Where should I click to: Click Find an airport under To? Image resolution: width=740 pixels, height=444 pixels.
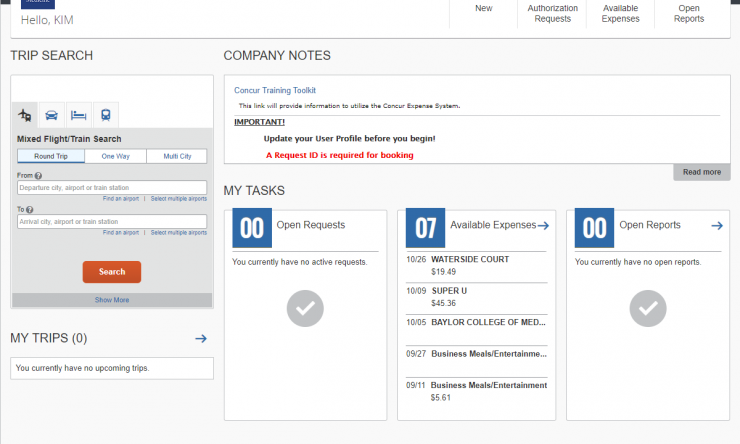click(x=121, y=233)
